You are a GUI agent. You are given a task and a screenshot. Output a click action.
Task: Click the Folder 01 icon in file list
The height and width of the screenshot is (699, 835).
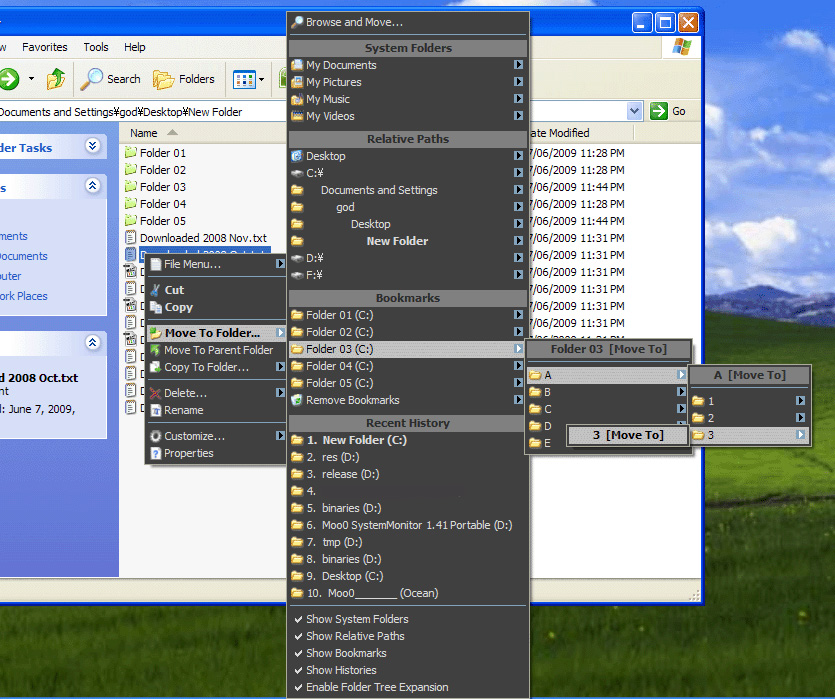coord(130,153)
